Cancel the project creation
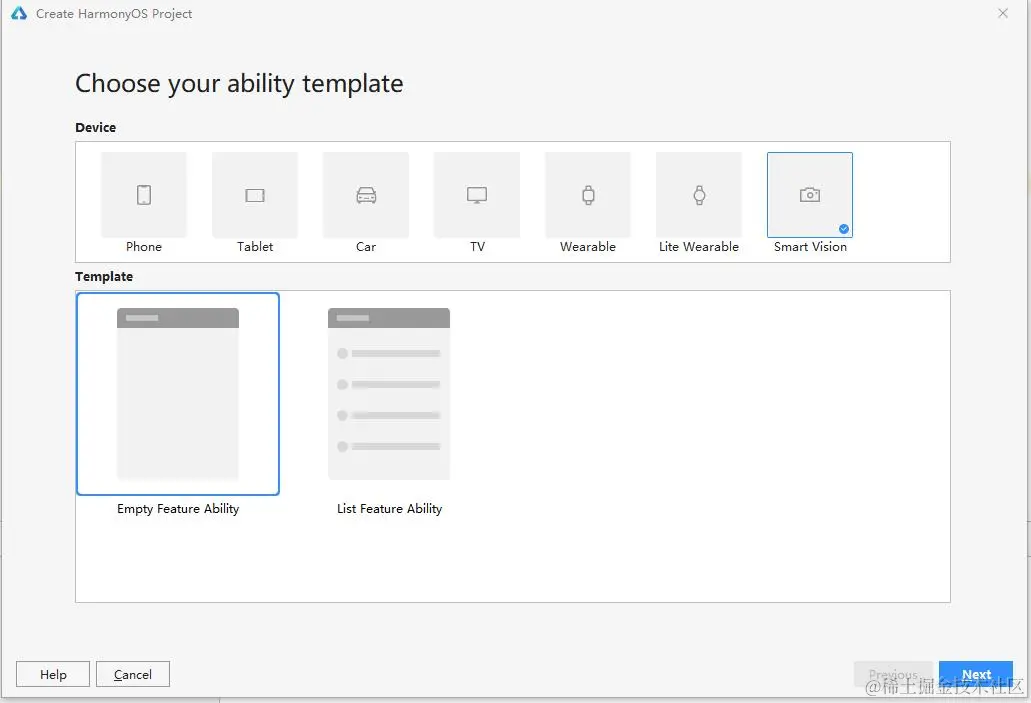 coord(133,674)
